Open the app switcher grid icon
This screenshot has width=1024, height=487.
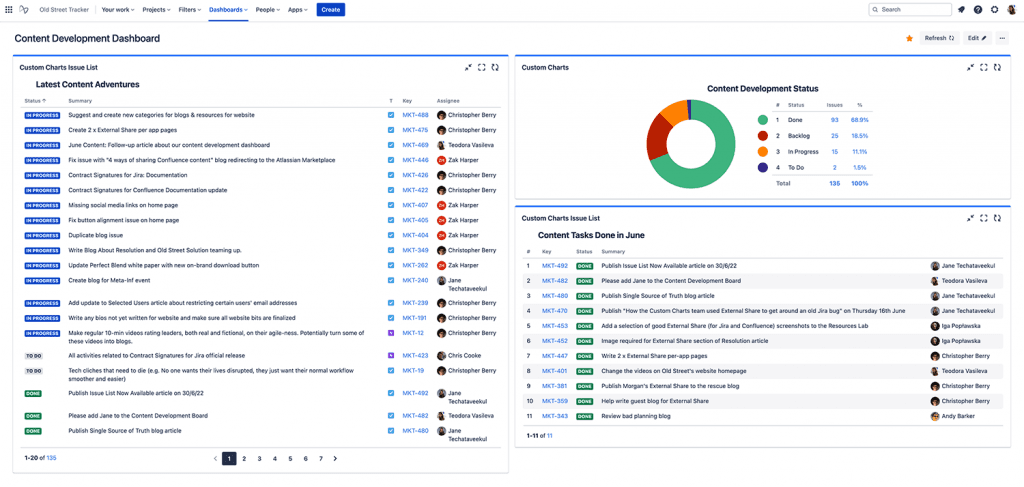[x=9, y=9]
